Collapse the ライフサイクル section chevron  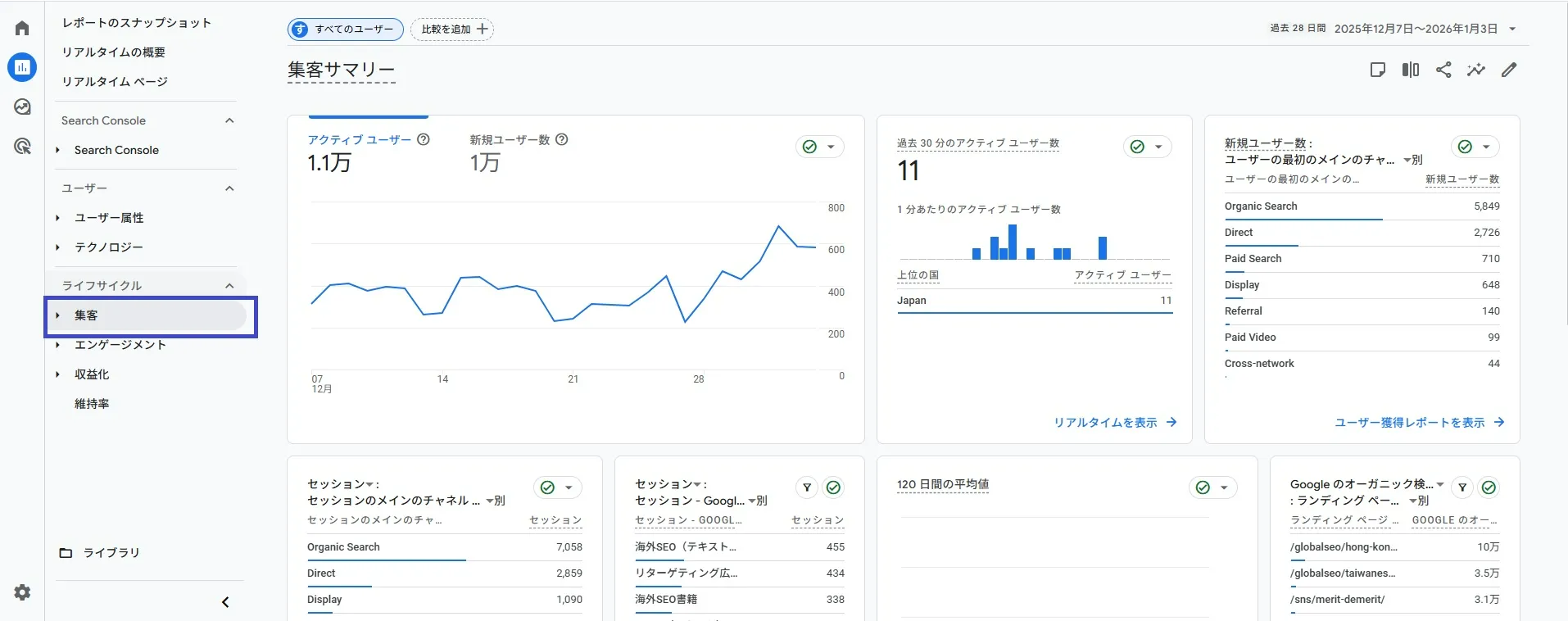click(229, 286)
